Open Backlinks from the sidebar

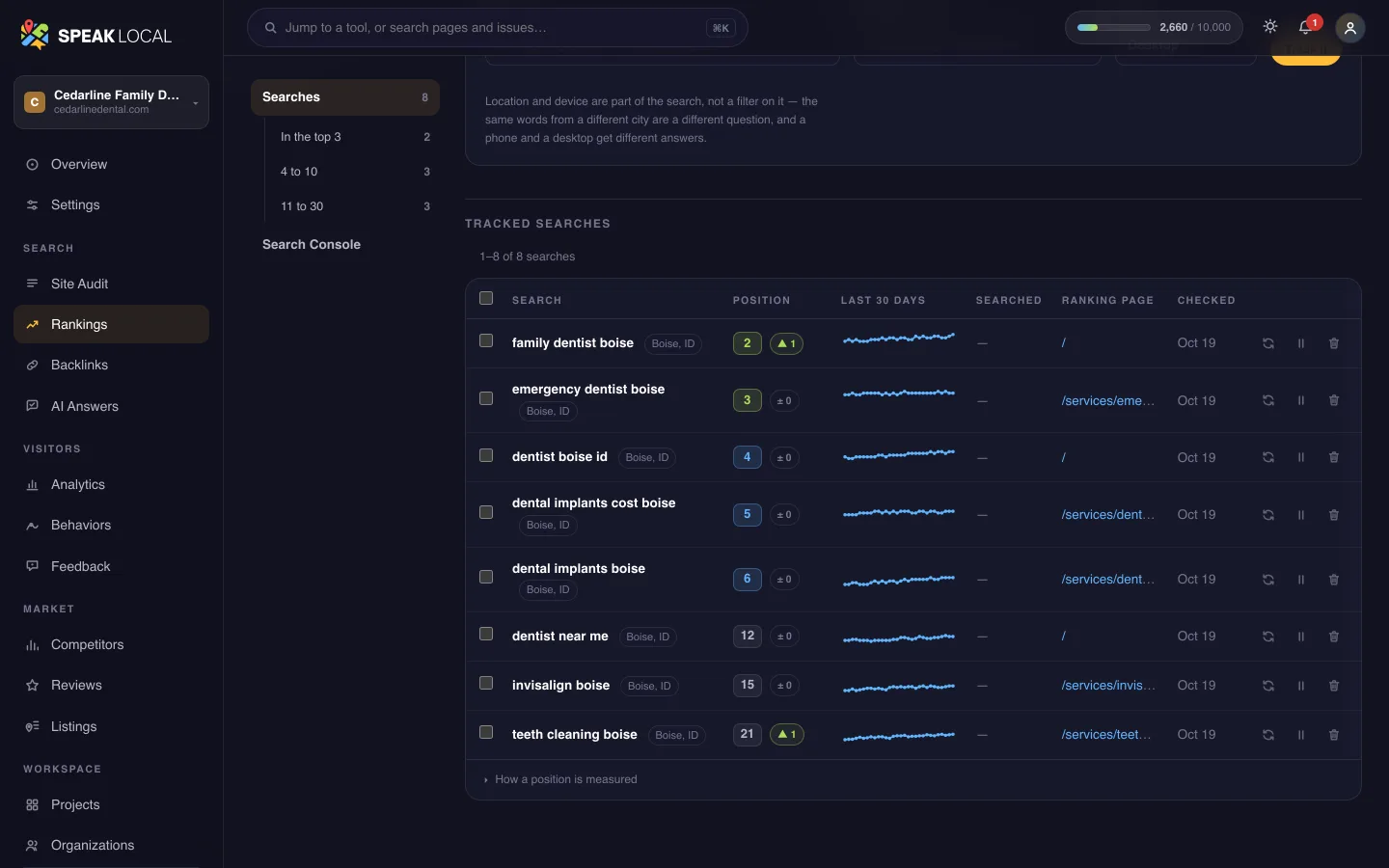click(111, 365)
